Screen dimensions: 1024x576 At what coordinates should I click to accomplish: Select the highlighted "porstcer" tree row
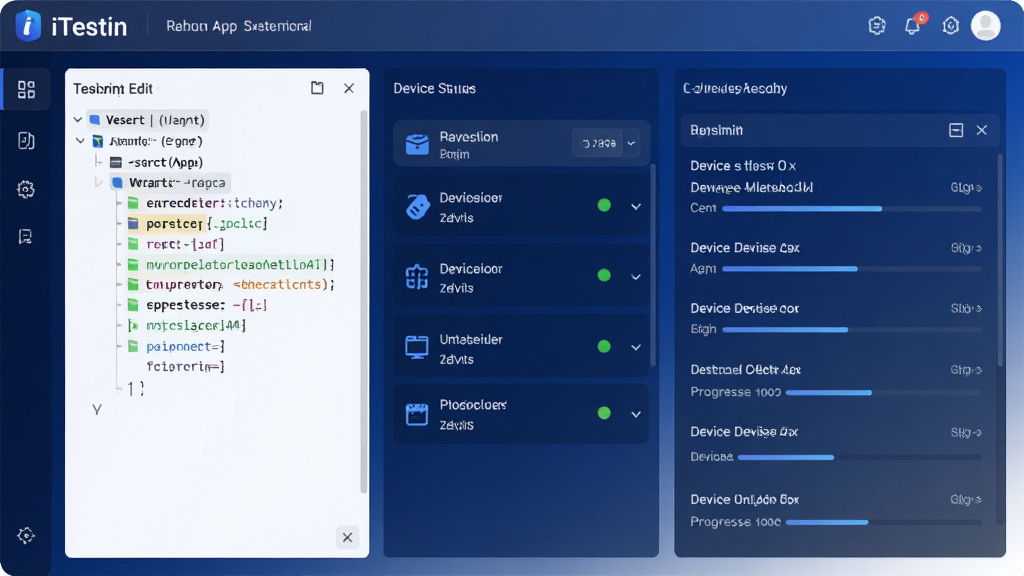(197, 223)
